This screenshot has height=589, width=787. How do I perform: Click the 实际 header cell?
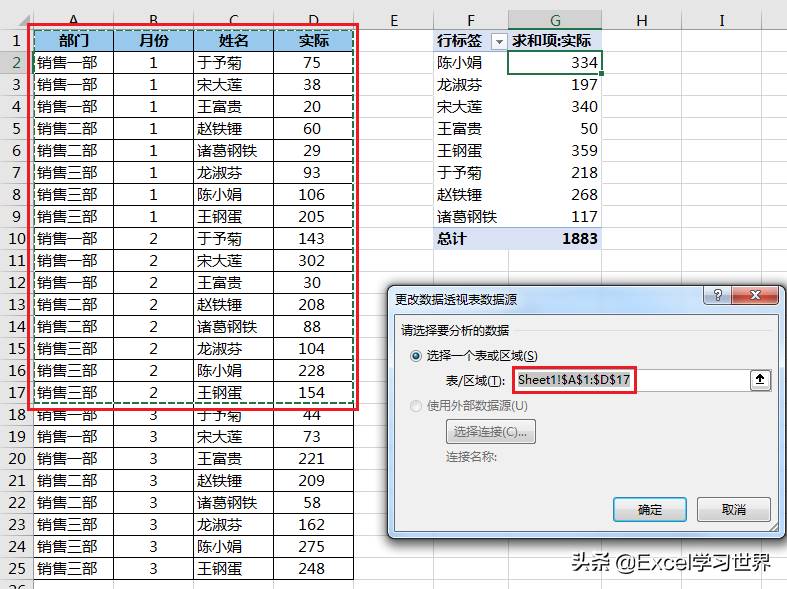click(x=313, y=41)
